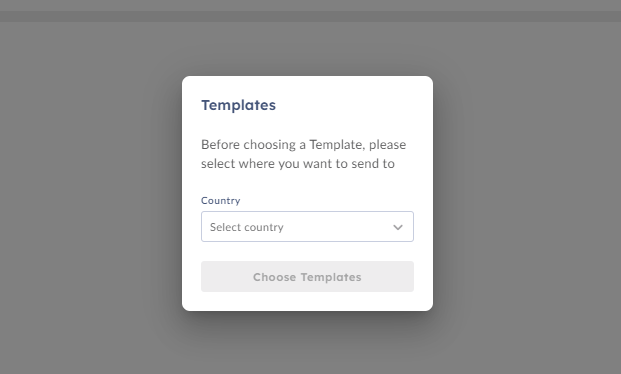Click the dimmed area above the Templates dialog

coord(307,48)
